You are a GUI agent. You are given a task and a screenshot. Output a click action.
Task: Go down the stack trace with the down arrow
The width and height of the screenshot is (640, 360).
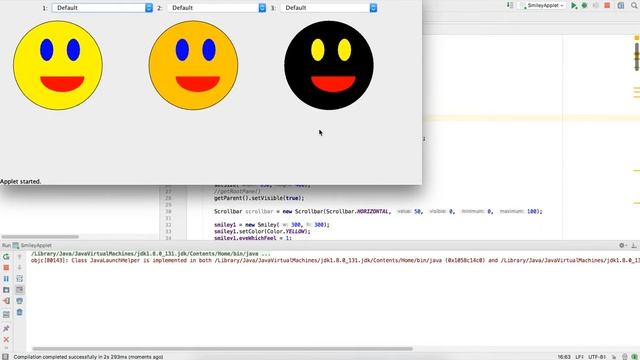coord(20,268)
